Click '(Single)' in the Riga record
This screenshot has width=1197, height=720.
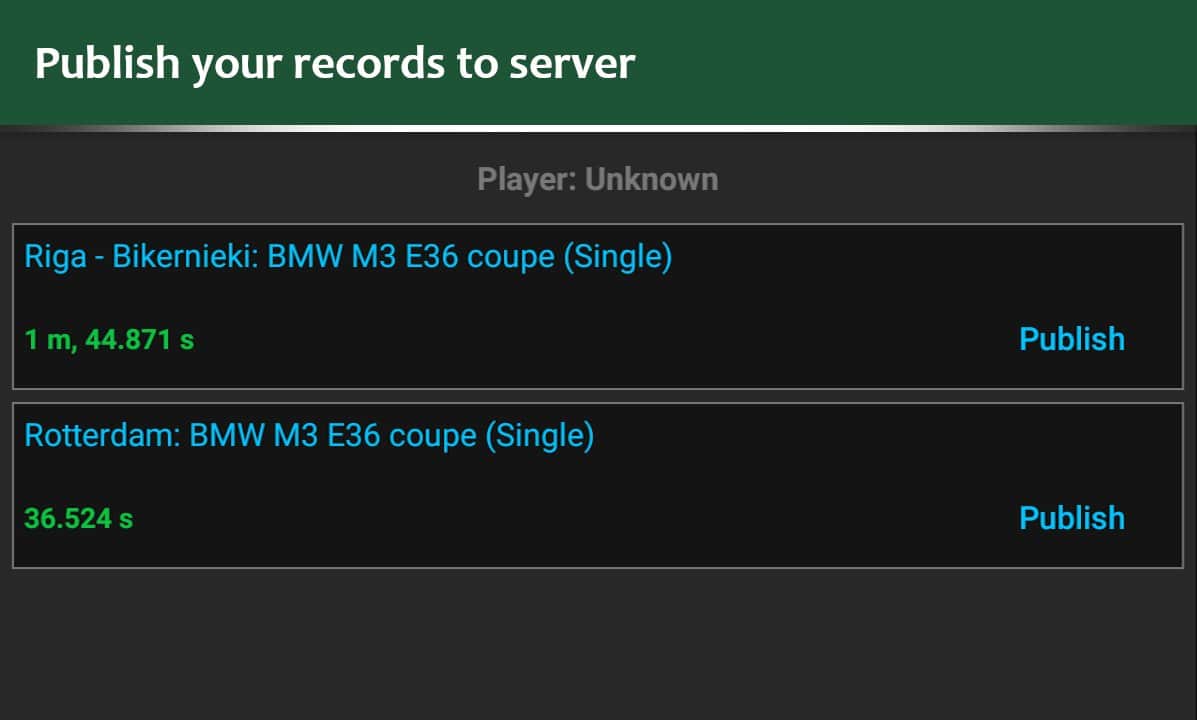(x=617, y=257)
